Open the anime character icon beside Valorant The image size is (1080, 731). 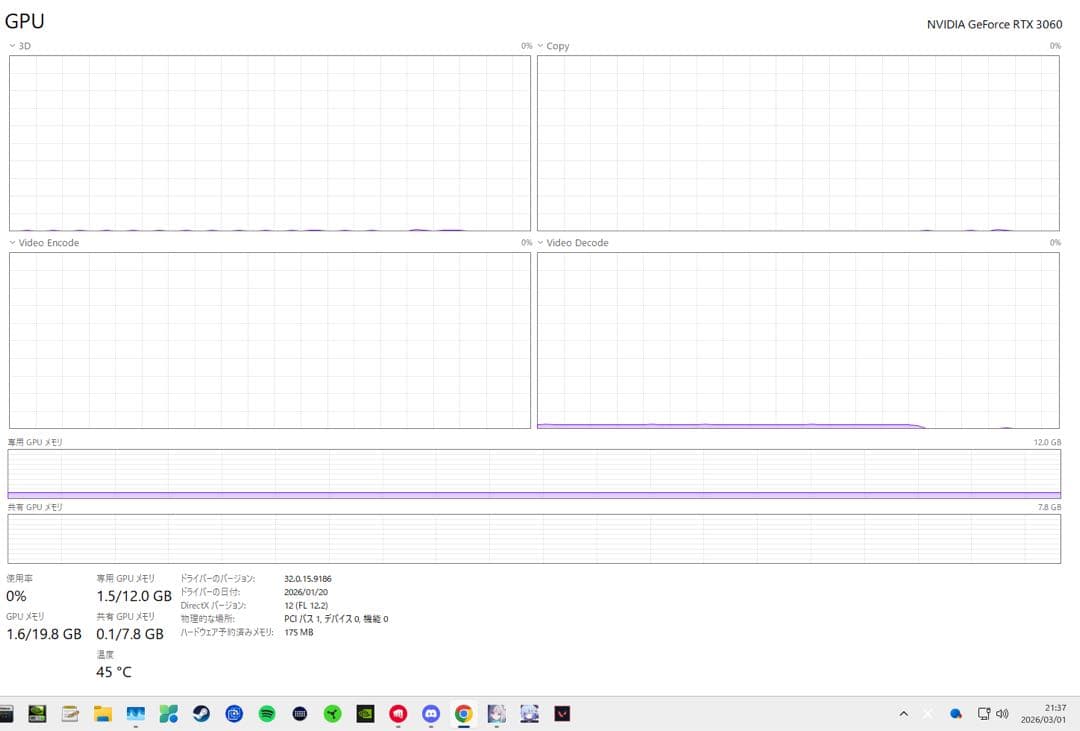529,714
